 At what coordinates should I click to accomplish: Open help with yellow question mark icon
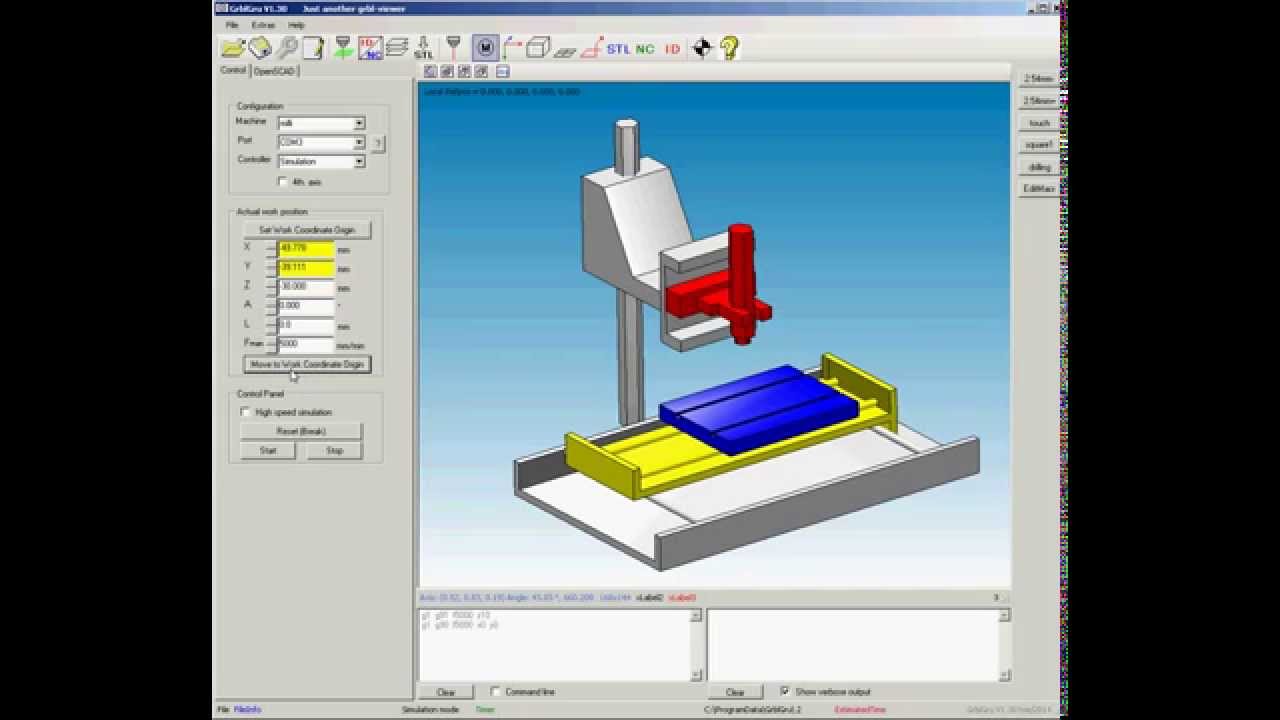point(729,47)
